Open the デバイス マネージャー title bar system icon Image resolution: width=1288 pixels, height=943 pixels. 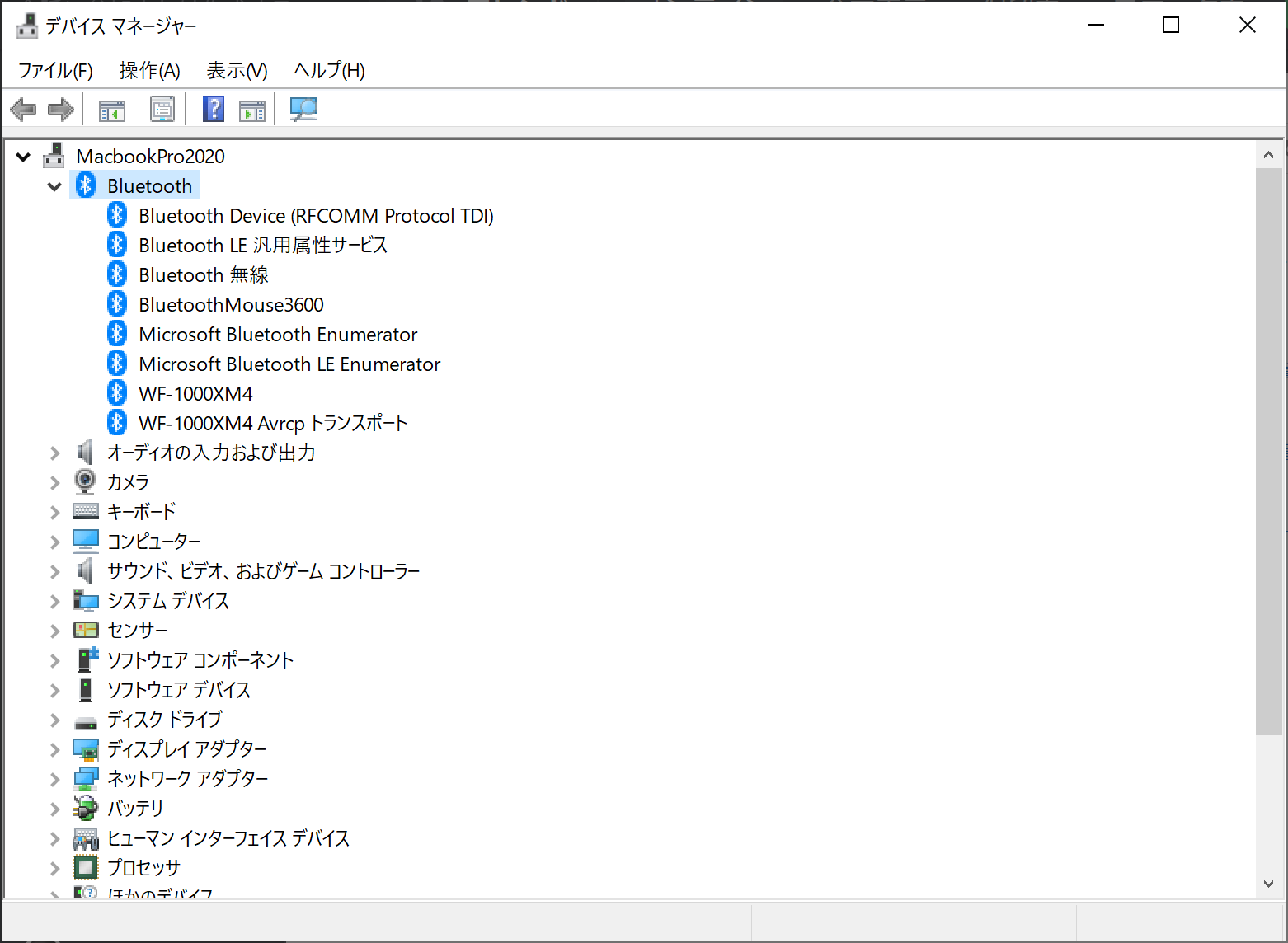27,26
